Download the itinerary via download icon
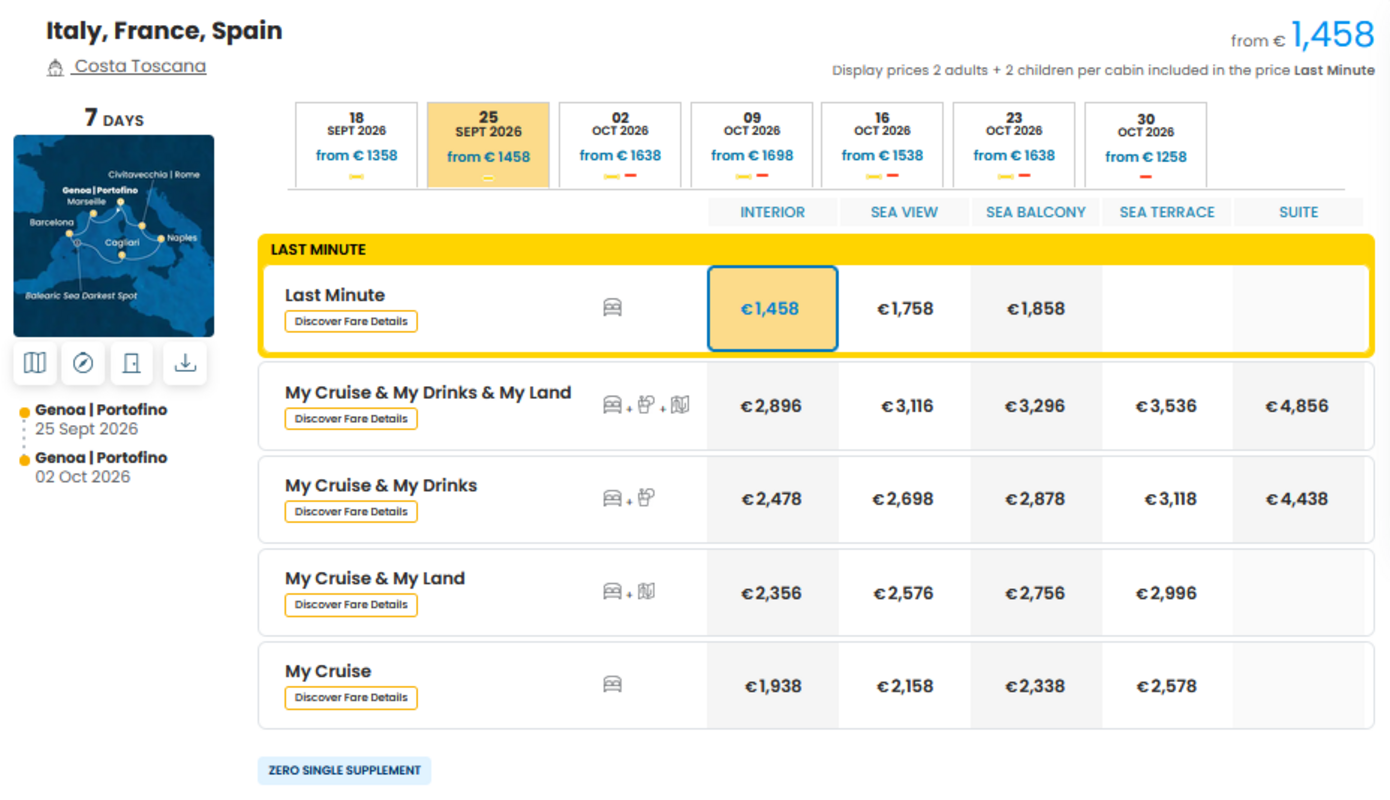1390x800 pixels. coord(185,363)
